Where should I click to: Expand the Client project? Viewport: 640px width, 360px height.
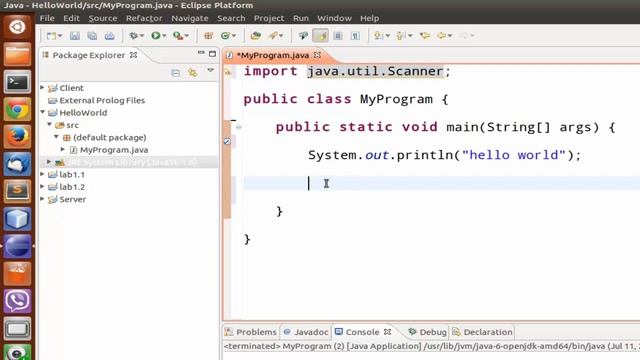coord(42,87)
